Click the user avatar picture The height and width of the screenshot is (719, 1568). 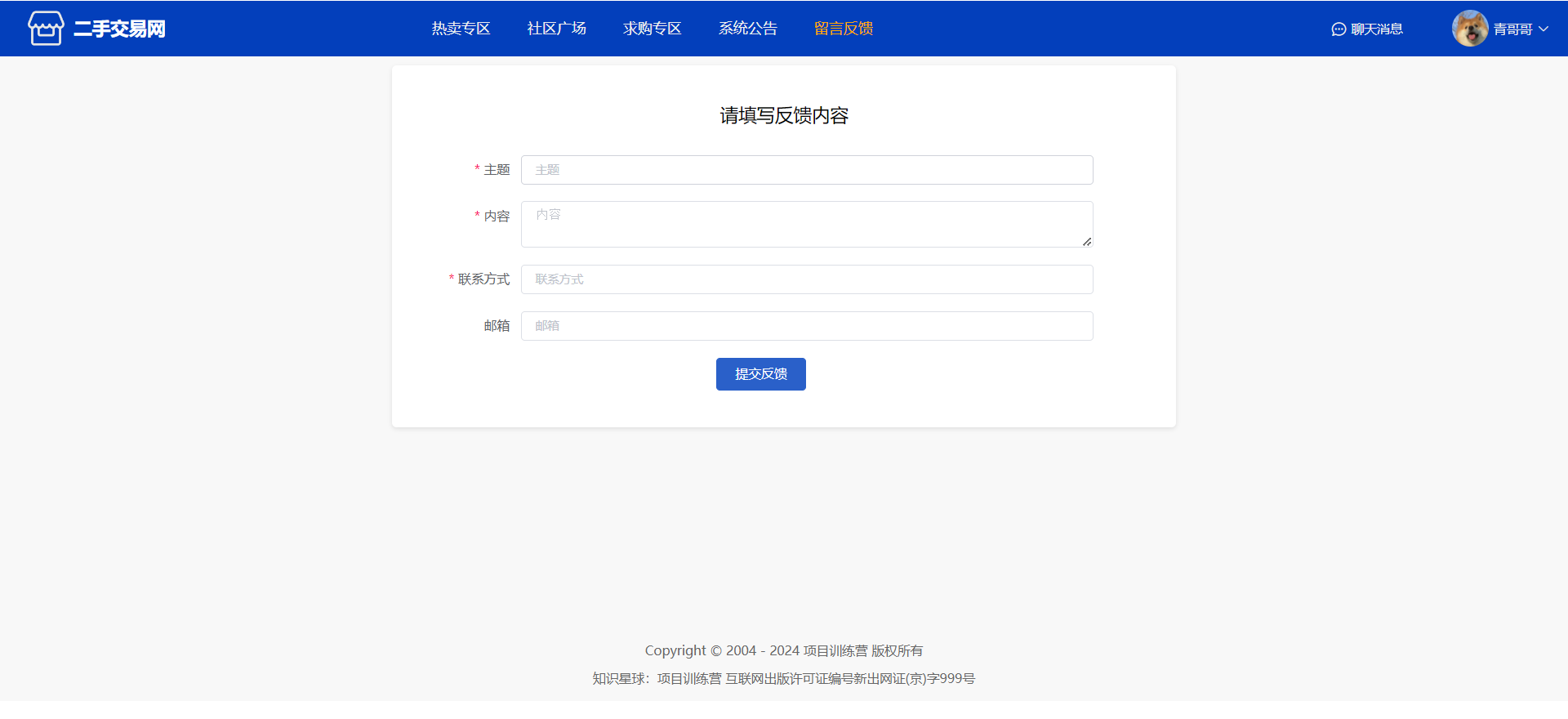[1470, 29]
